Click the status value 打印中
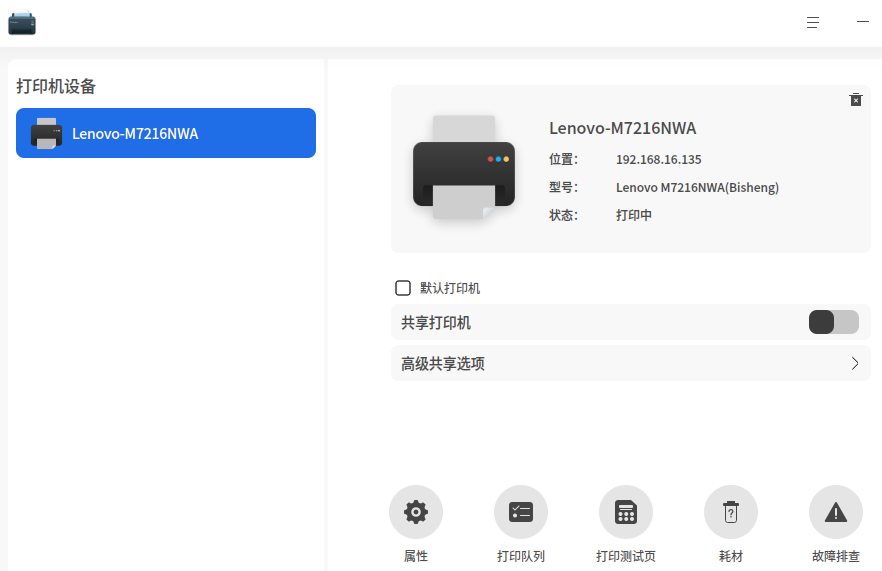 pyautogui.click(x=634, y=215)
